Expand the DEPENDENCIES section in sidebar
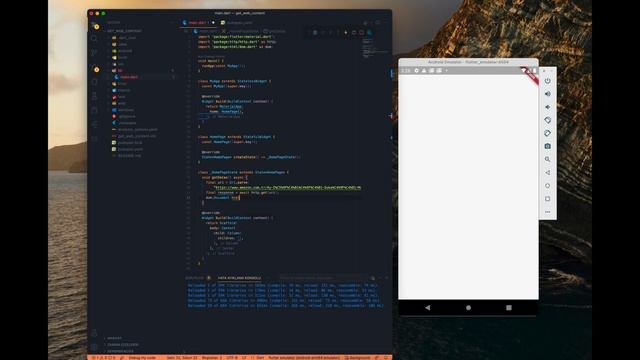The image size is (640, 360). pos(120,351)
